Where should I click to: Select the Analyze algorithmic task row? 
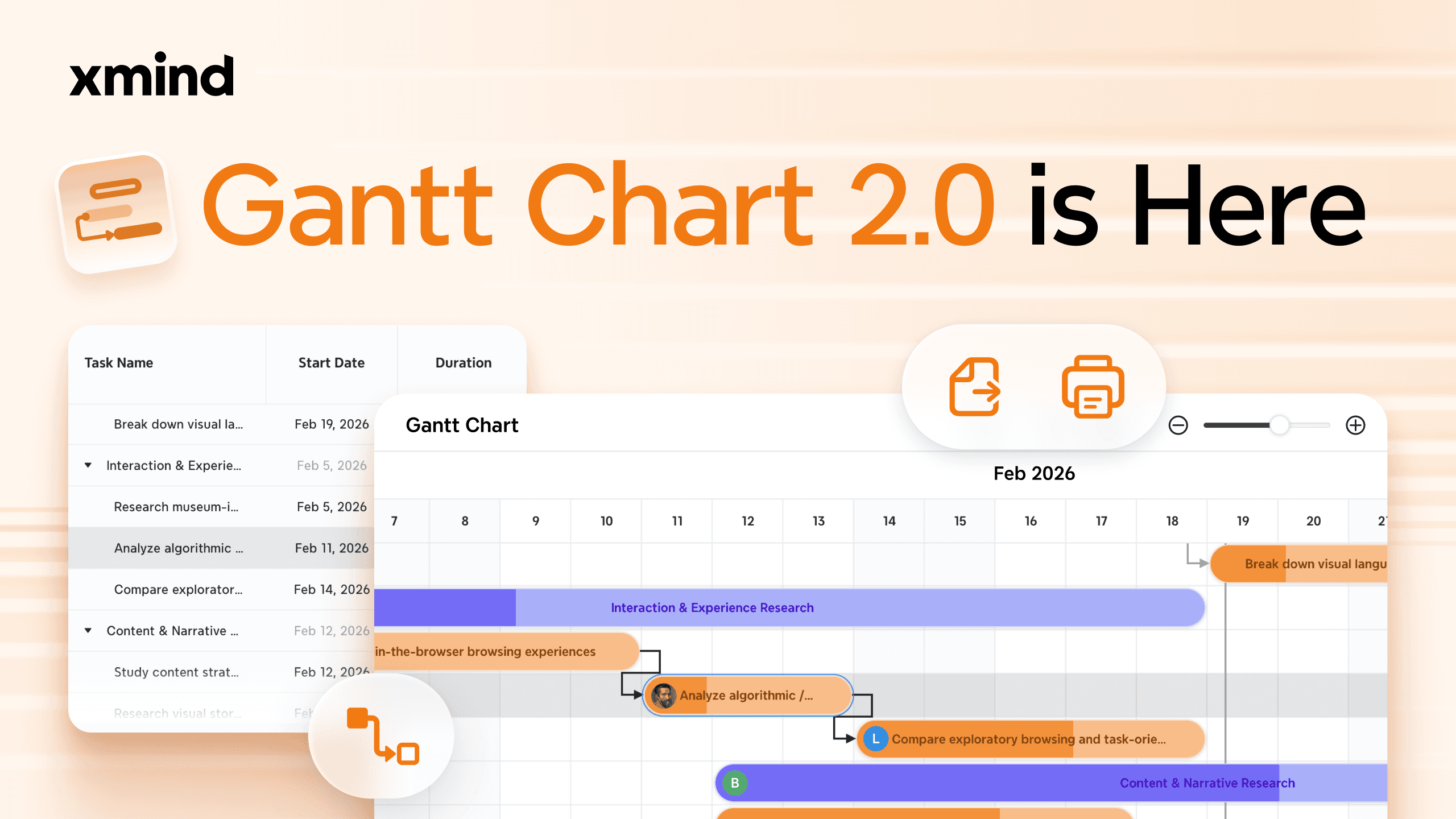(179, 548)
